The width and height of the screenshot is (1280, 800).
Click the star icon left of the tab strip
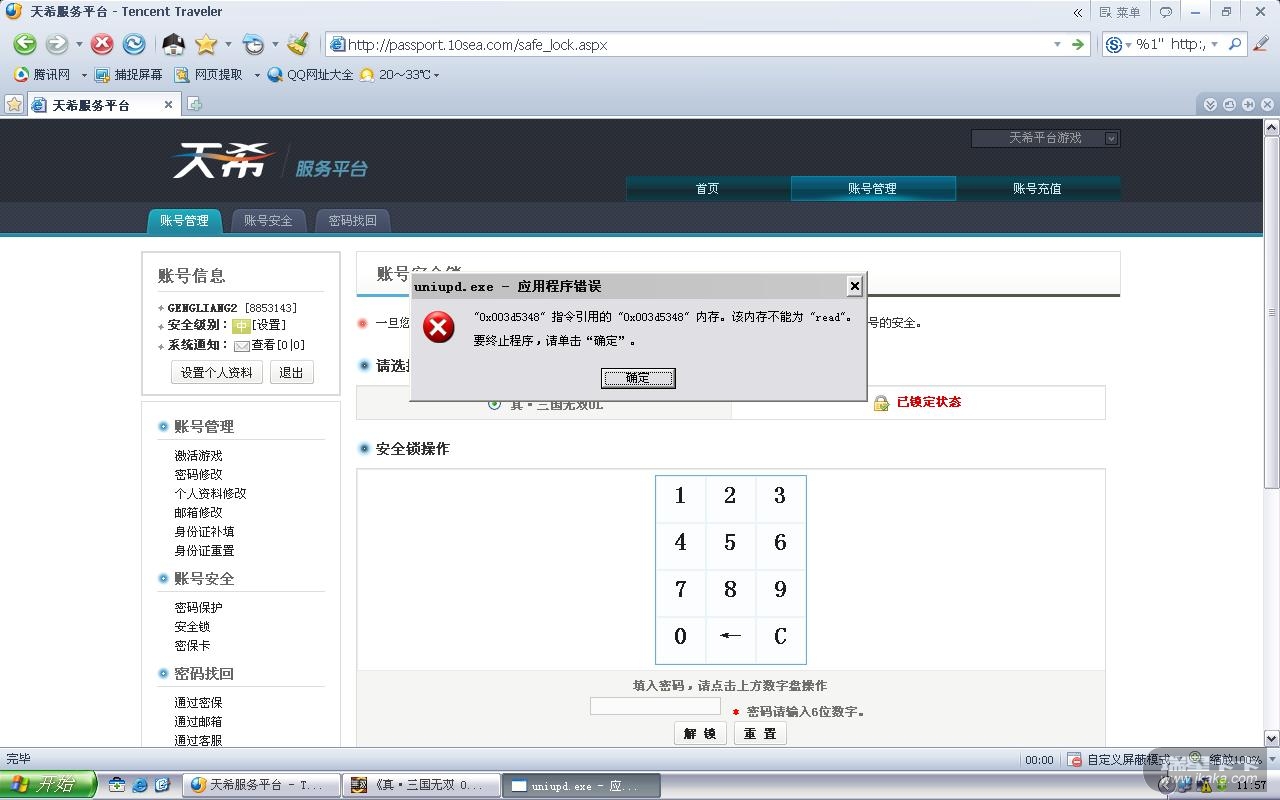[x=14, y=104]
